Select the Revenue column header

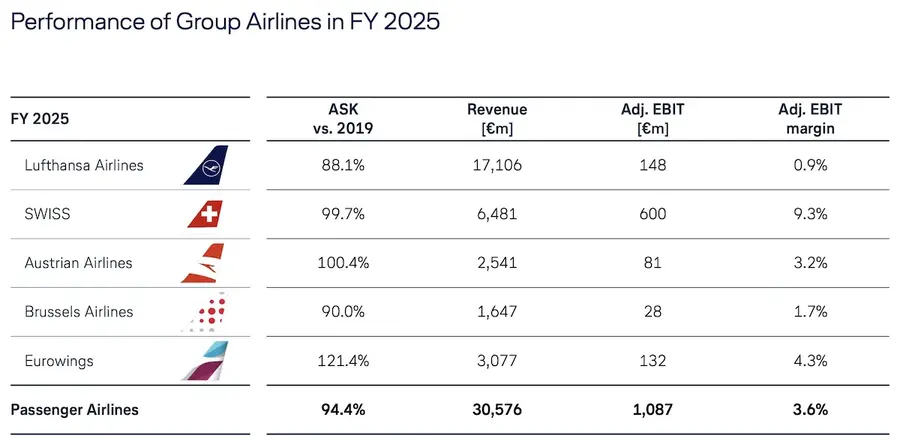tap(497, 119)
